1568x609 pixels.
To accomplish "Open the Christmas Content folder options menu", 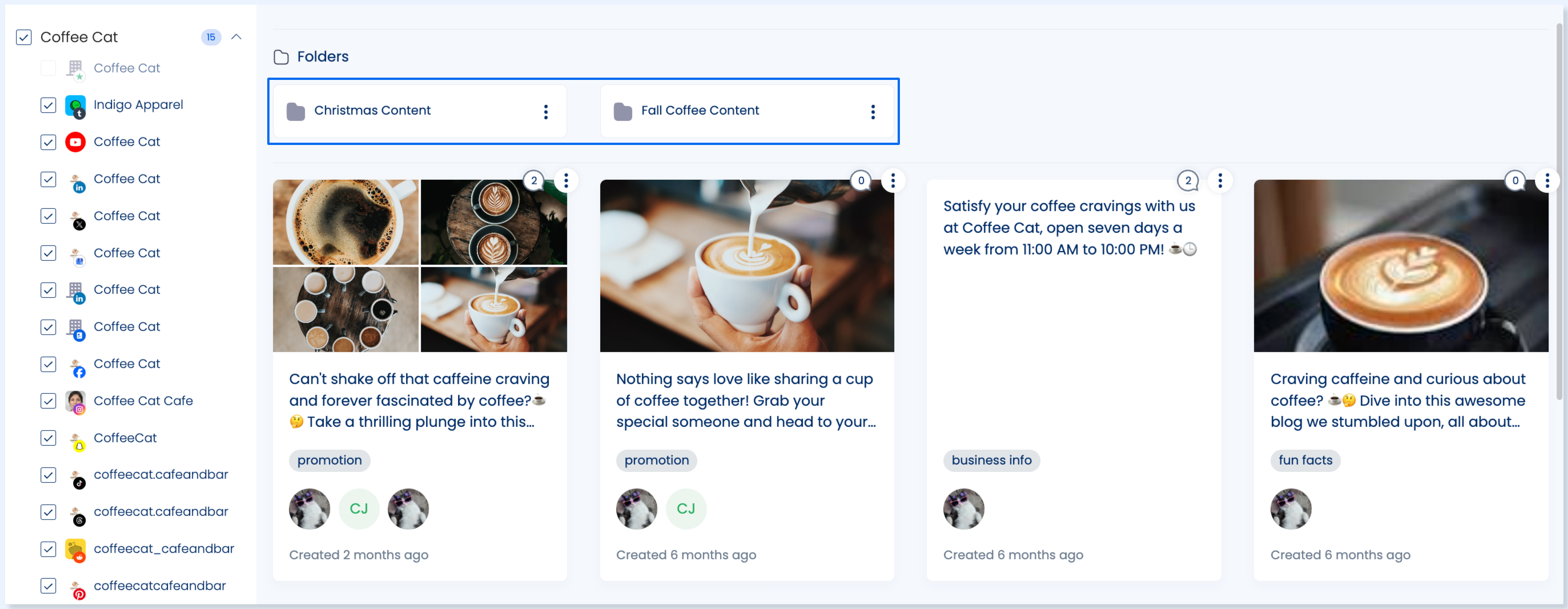I will pos(545,111).
